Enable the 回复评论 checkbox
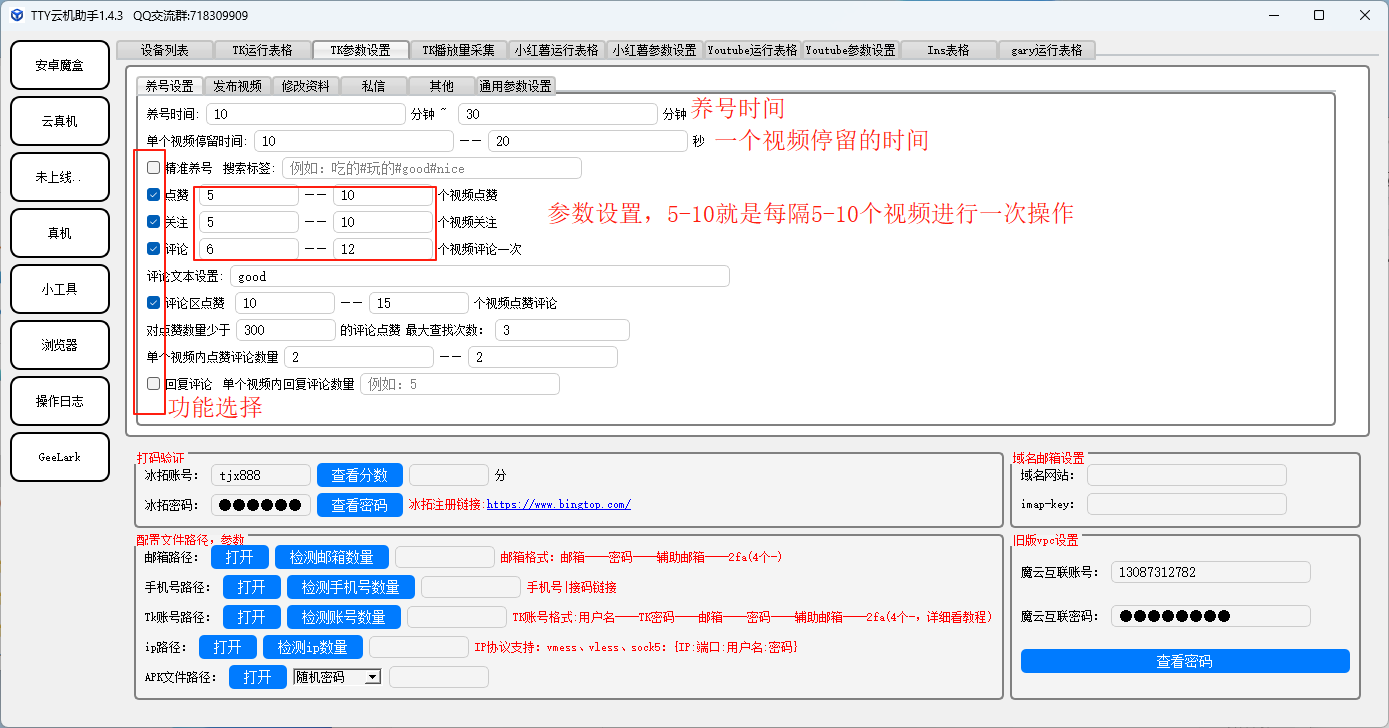 (x=153, y=384)
